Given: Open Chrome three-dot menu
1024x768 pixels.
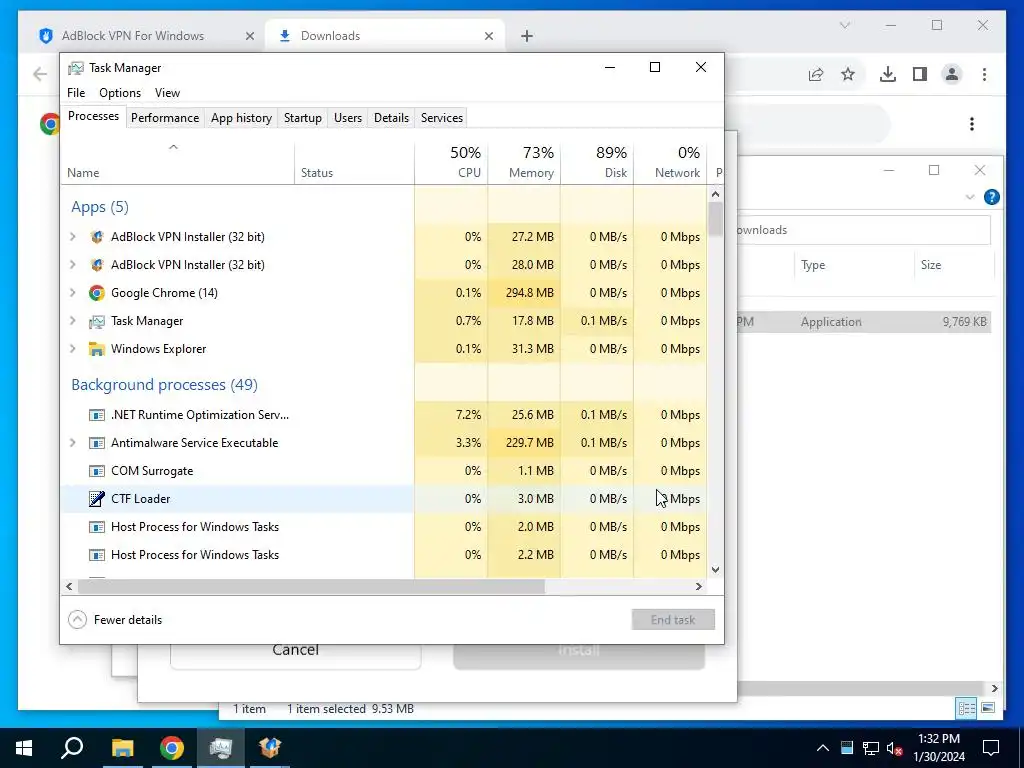Looking at the screenshot, I should pos(984,74).
